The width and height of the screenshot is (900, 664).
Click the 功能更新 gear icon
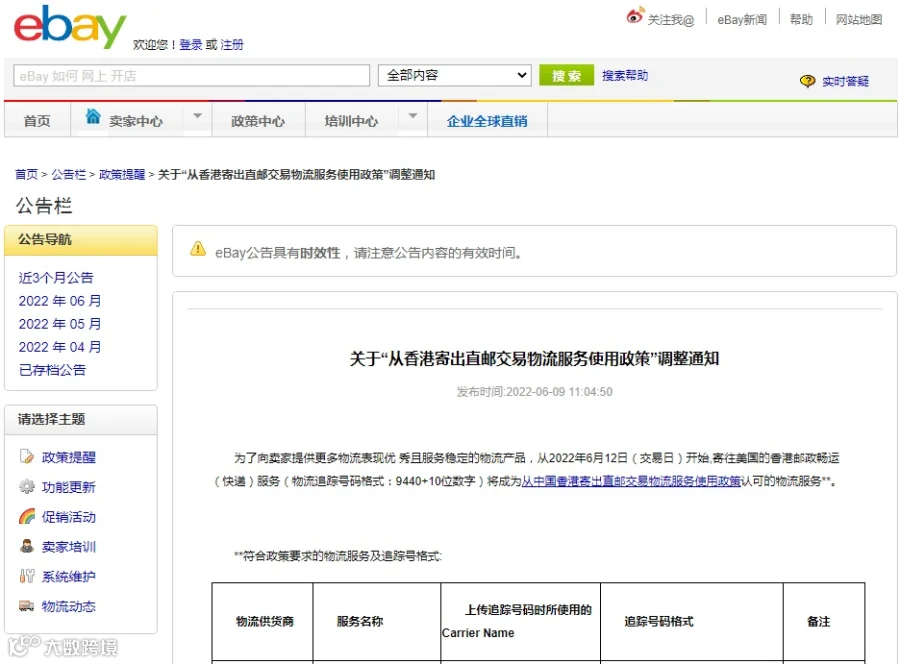pos(26,487)
